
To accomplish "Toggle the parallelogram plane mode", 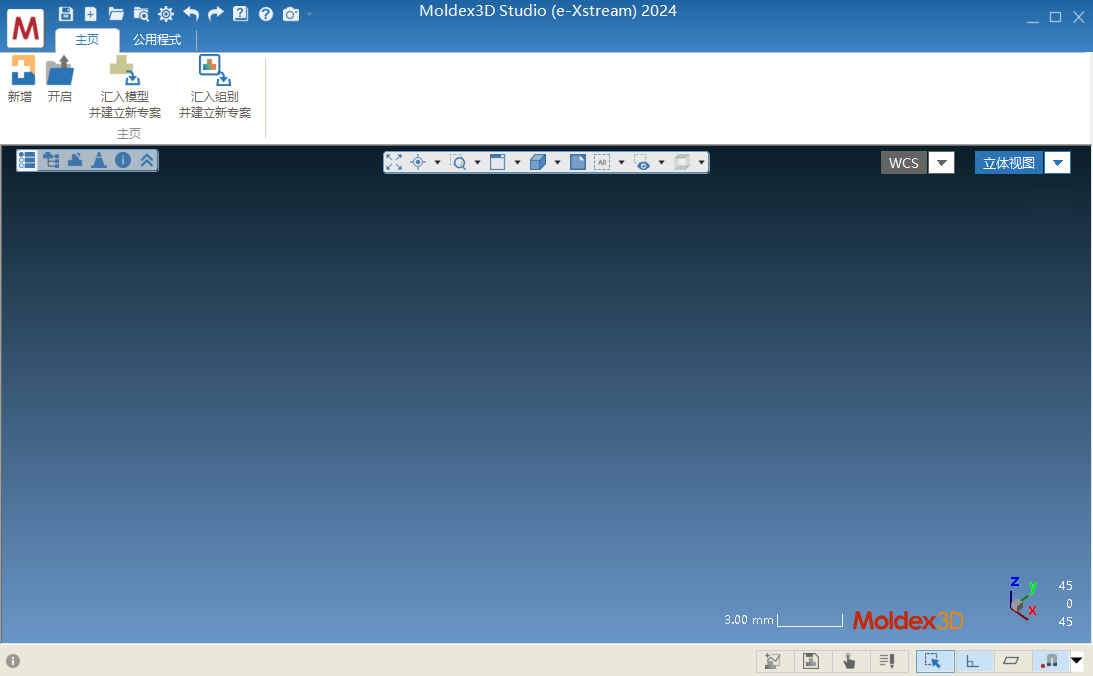I will [x=1011, y=661].
